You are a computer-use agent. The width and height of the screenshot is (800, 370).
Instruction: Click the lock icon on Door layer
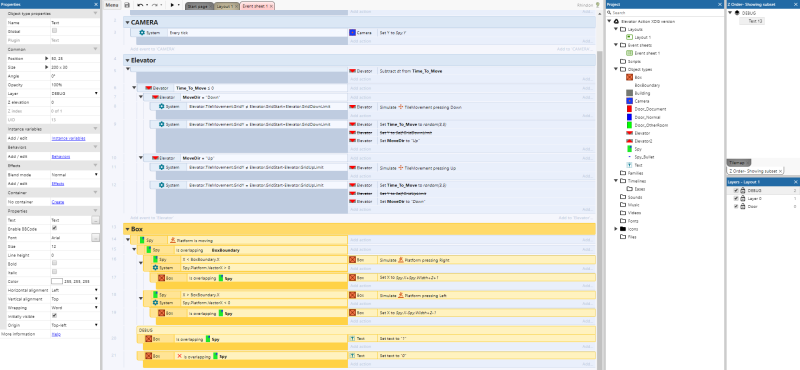tap(743, 207)
